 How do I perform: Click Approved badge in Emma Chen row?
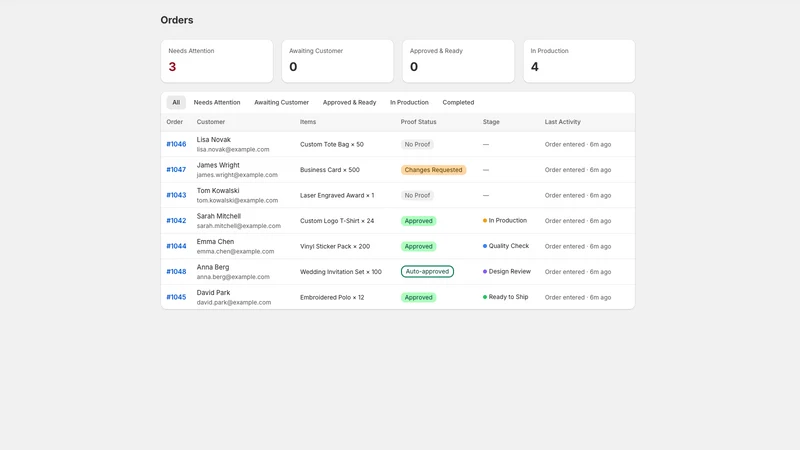(x=418, y=246)
